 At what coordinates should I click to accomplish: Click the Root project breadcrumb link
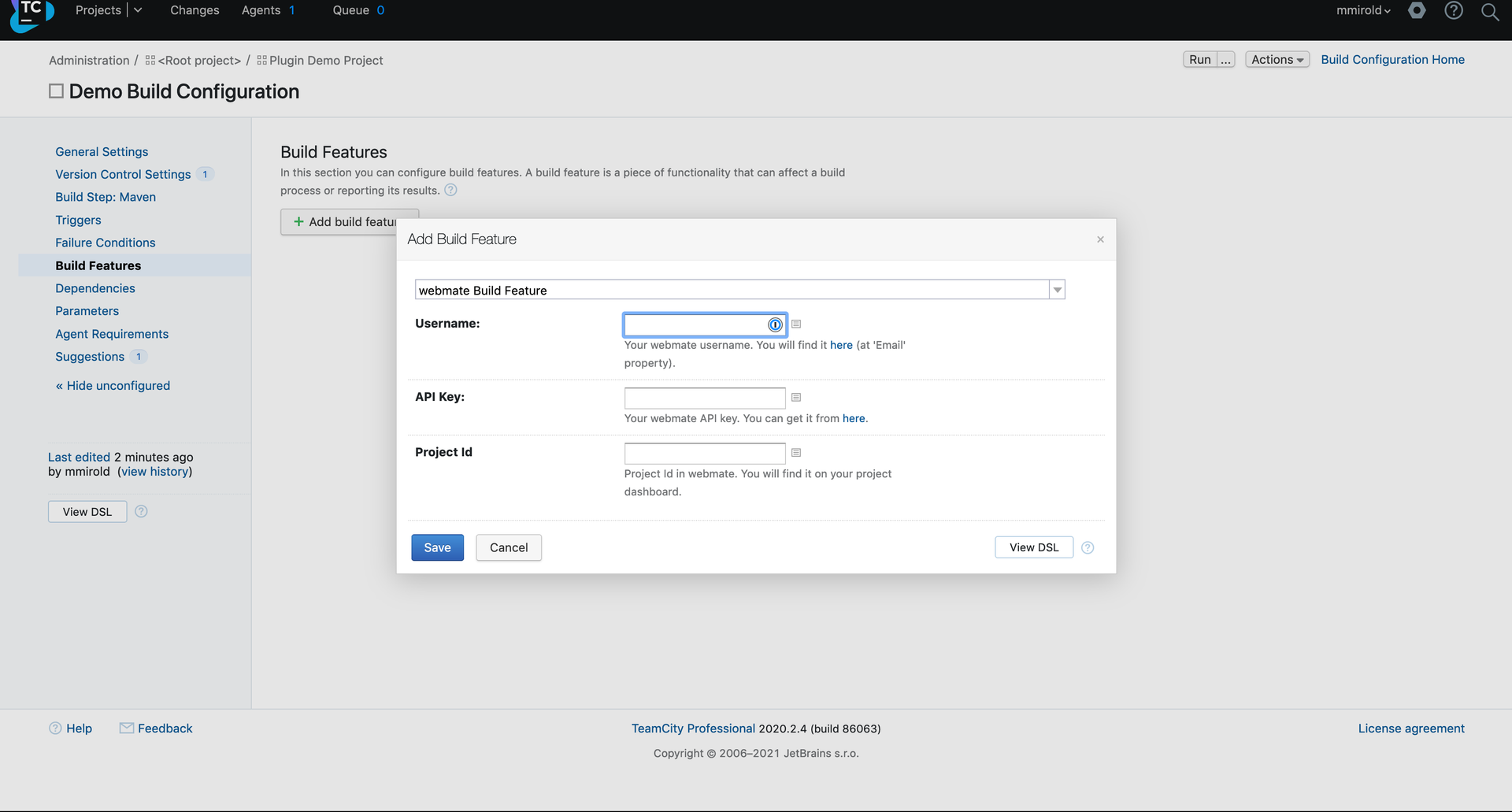pyautogui.click(x=199, y=61)
